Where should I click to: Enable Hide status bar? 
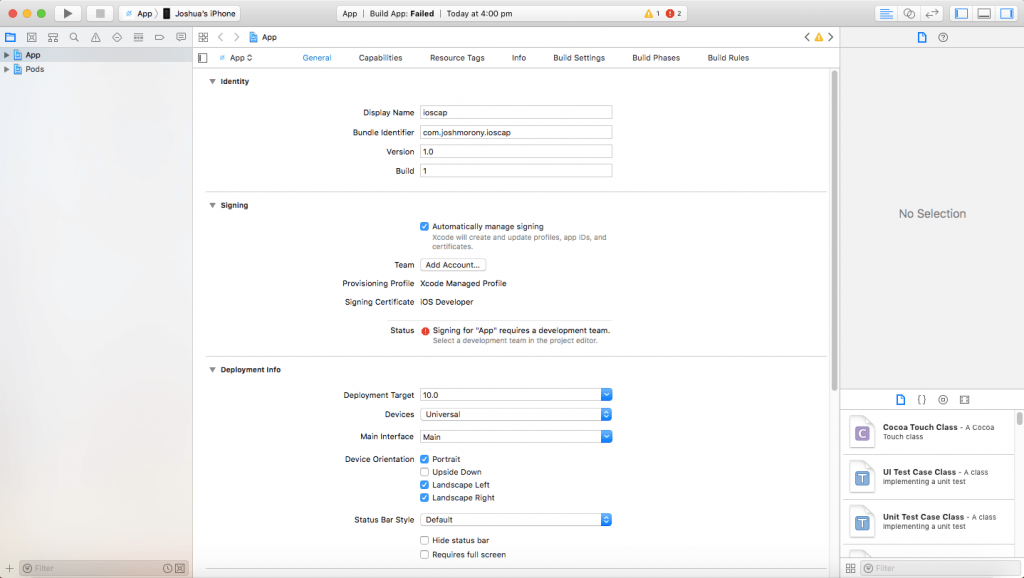pos(424,540)
